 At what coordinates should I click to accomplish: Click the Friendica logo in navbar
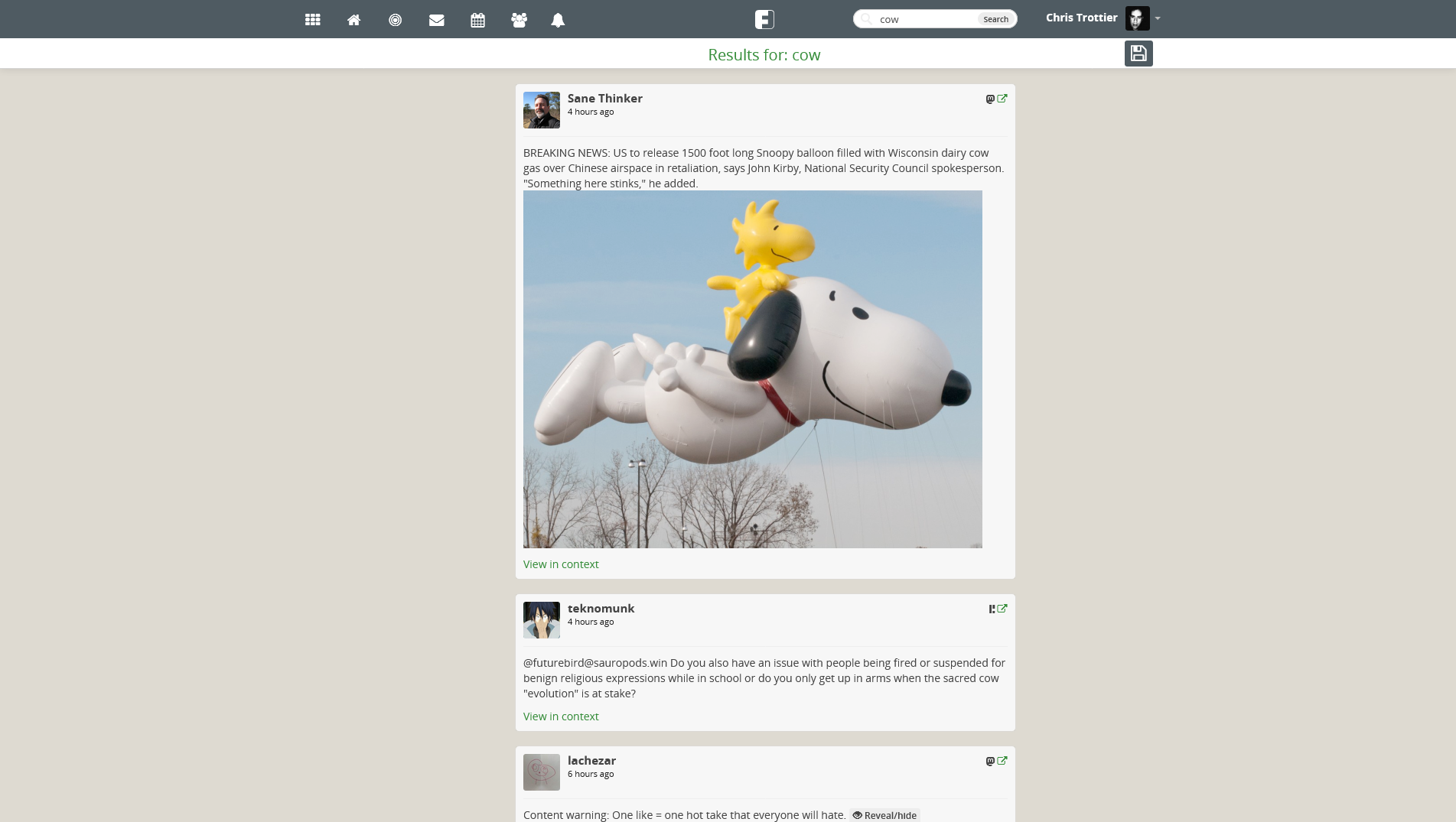point(764,19)
